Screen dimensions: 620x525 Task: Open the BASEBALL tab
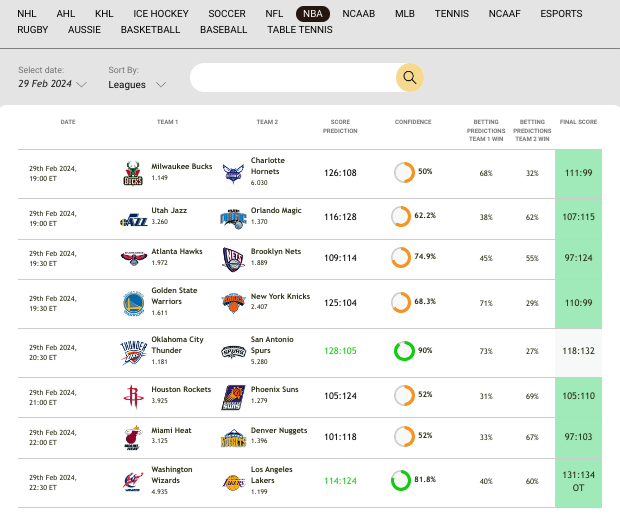click(223, 30)
